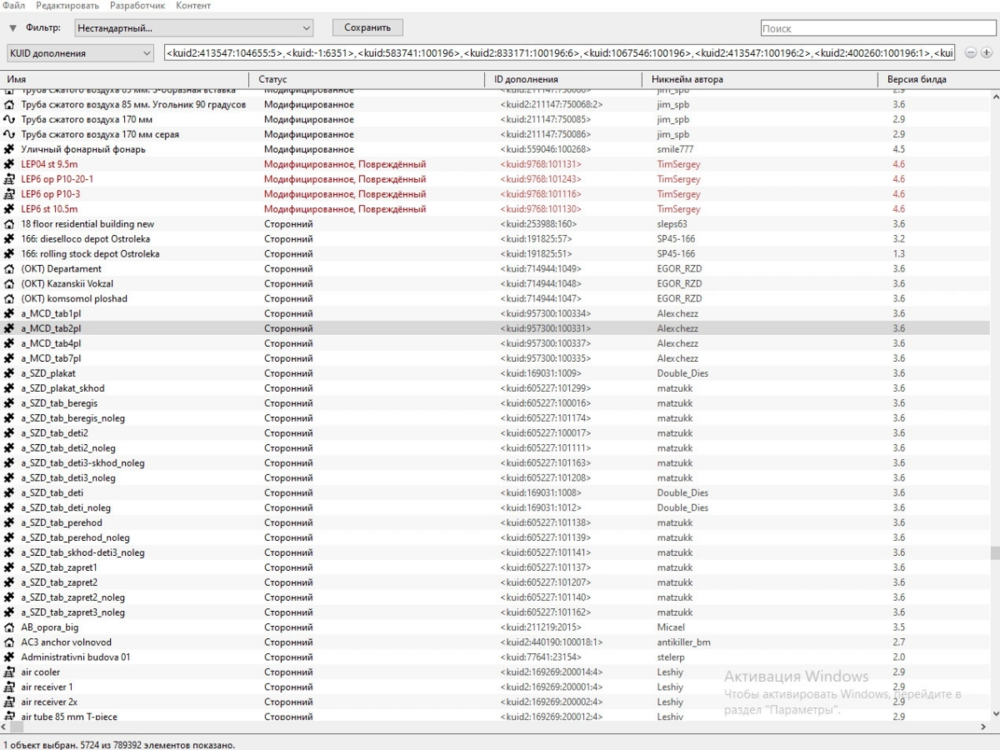Select the 'a_SZD_tab_perehod_noleg' row
This screenshot has width=1000, height=750.
tap(495, 538)
